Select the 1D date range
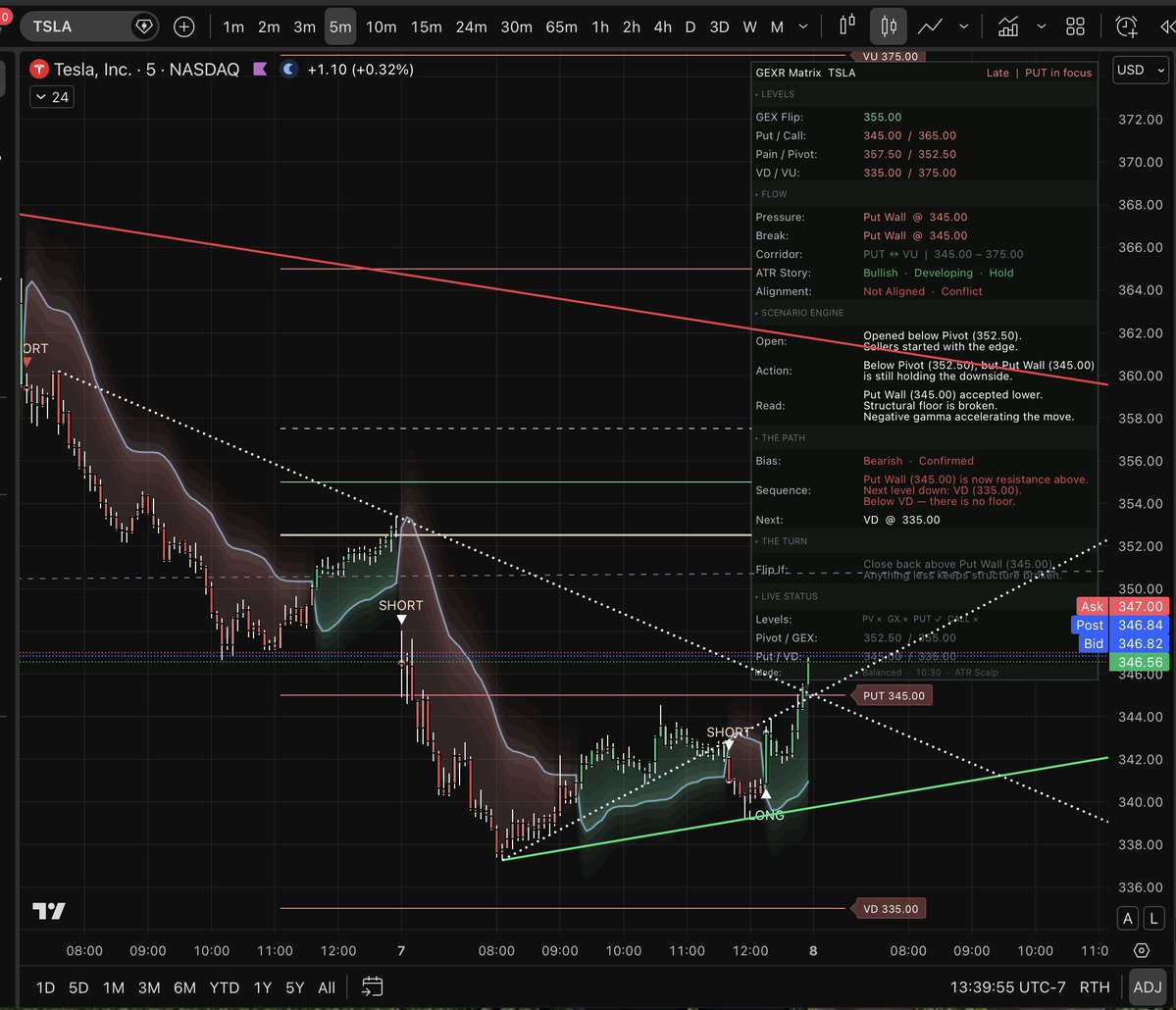 [46, 987]
